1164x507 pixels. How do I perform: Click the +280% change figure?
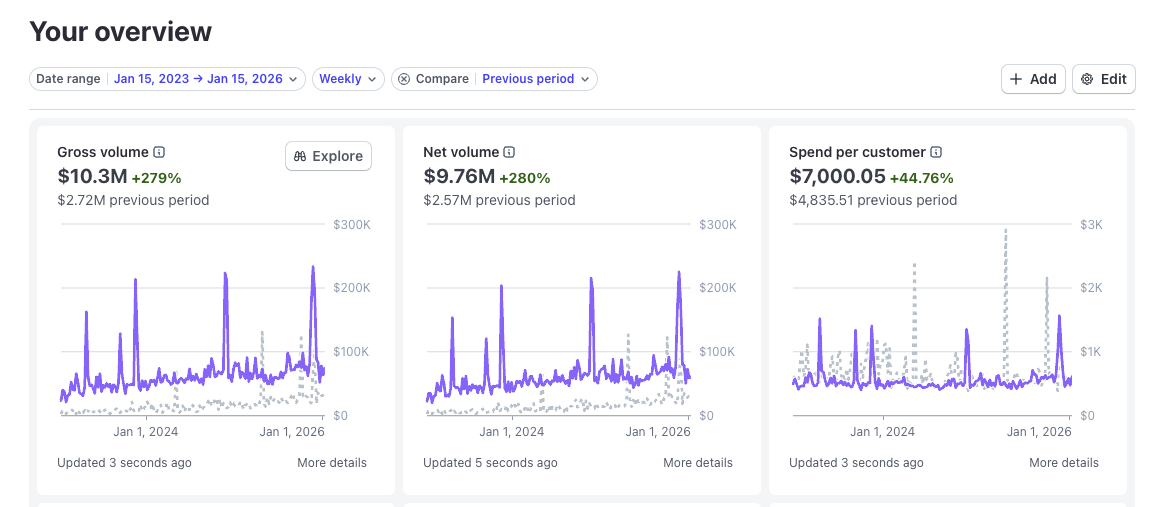pyautogui.click(x=525, y=178)
